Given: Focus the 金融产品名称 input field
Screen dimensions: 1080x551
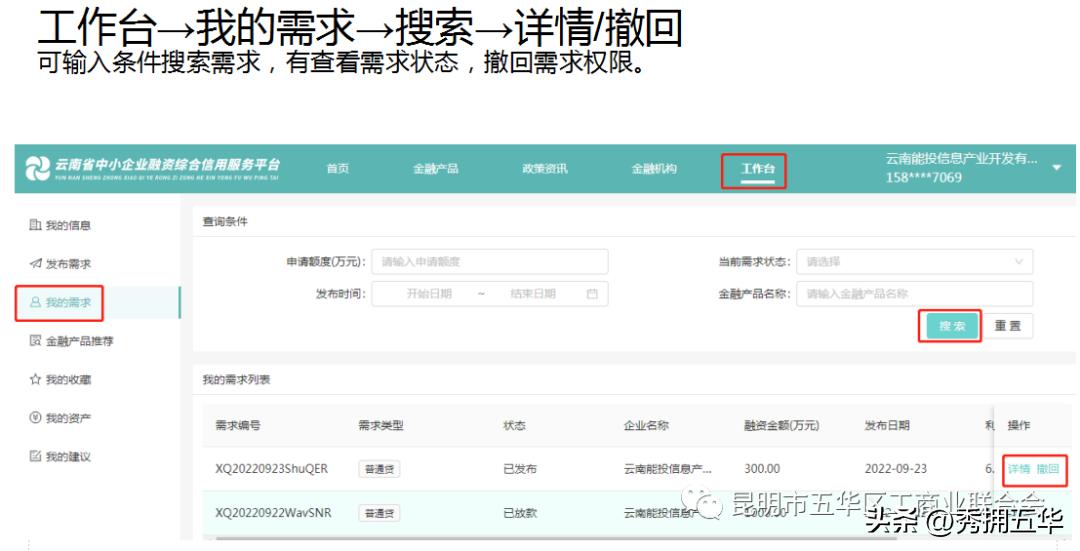Looking at the screenshot, I should [914, 294].
